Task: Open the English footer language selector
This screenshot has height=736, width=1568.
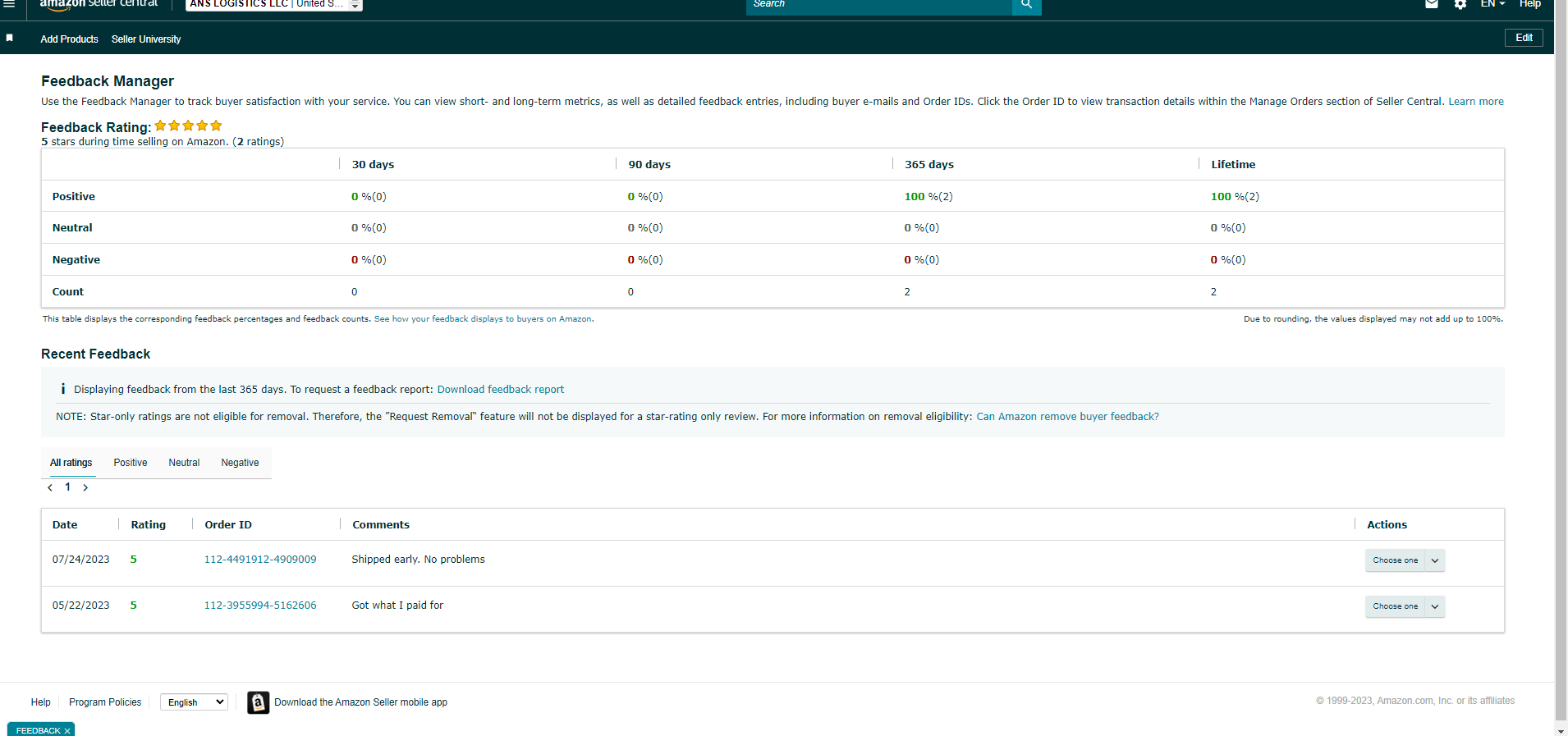Action: (194, 702)
